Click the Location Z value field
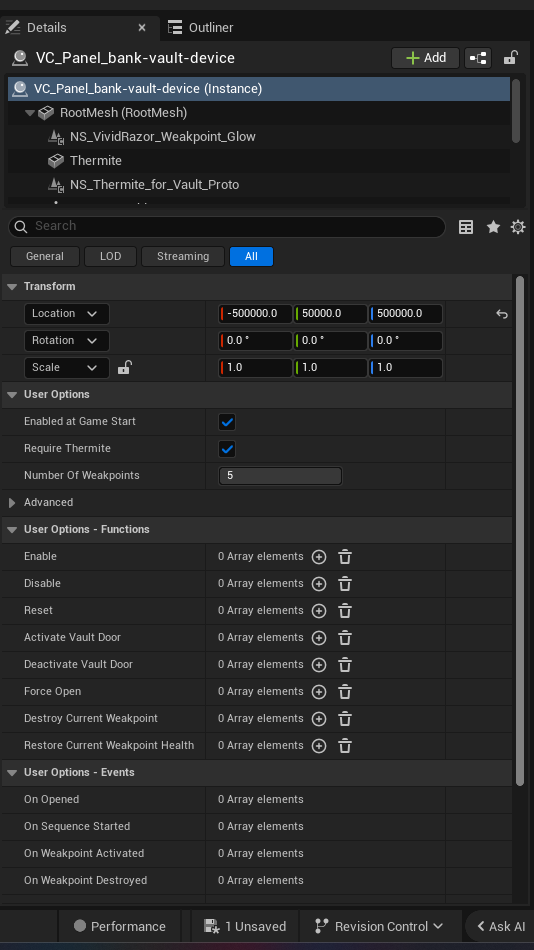This screenshot has height=950, width=534. 406,314
